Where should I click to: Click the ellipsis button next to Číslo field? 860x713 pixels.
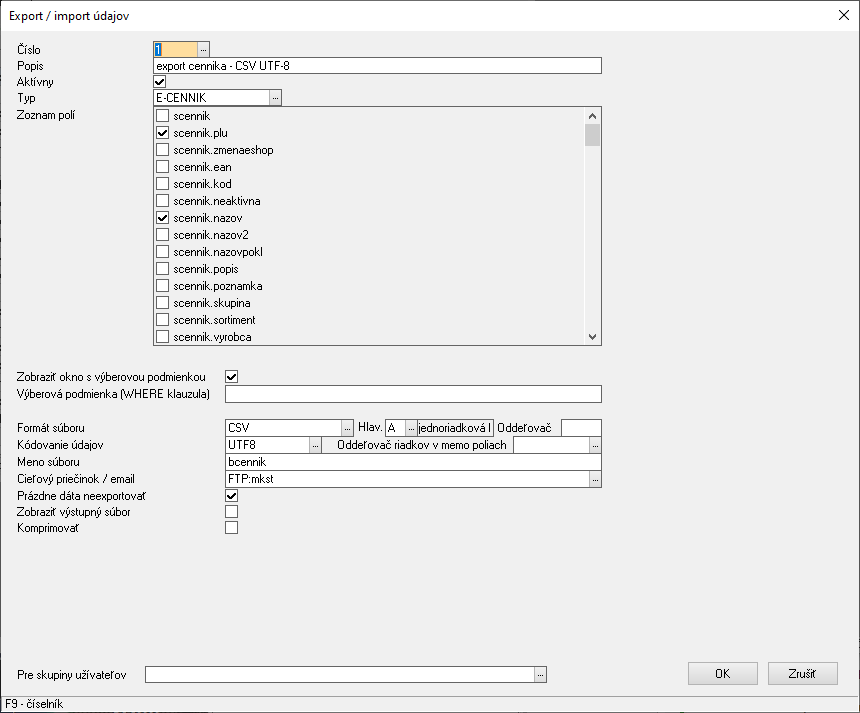tap(203, 48)
